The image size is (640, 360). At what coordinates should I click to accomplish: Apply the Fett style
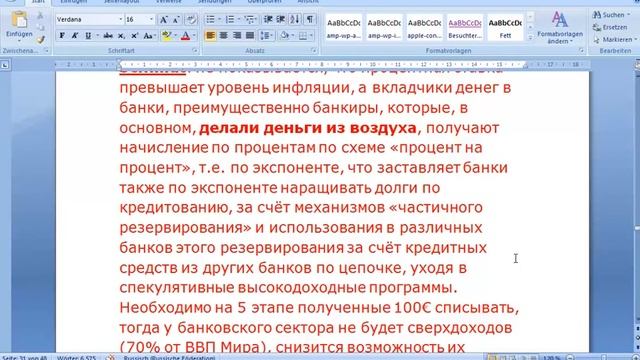point(505,27)
